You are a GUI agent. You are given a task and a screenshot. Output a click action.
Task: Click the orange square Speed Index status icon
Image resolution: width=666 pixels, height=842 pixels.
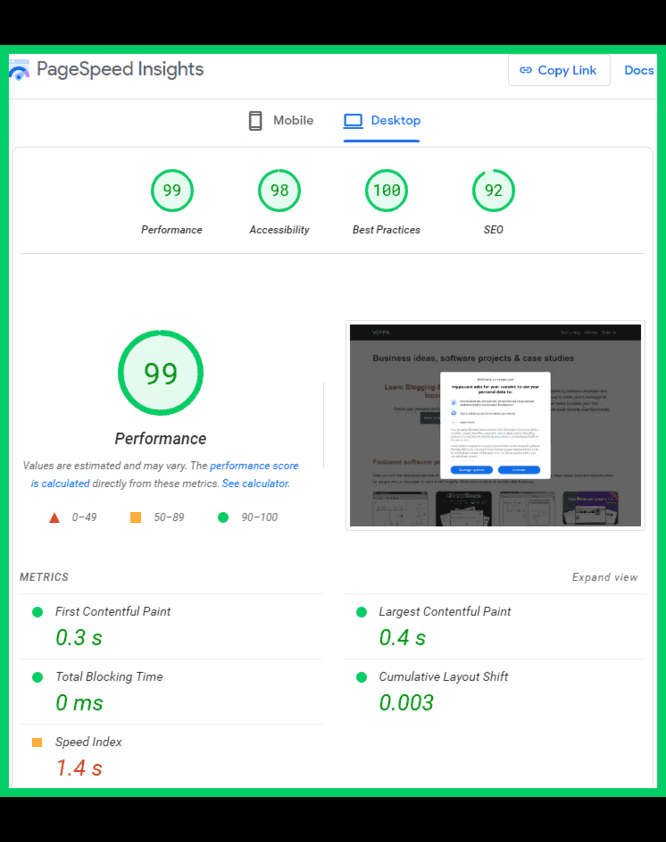point(37,743)
